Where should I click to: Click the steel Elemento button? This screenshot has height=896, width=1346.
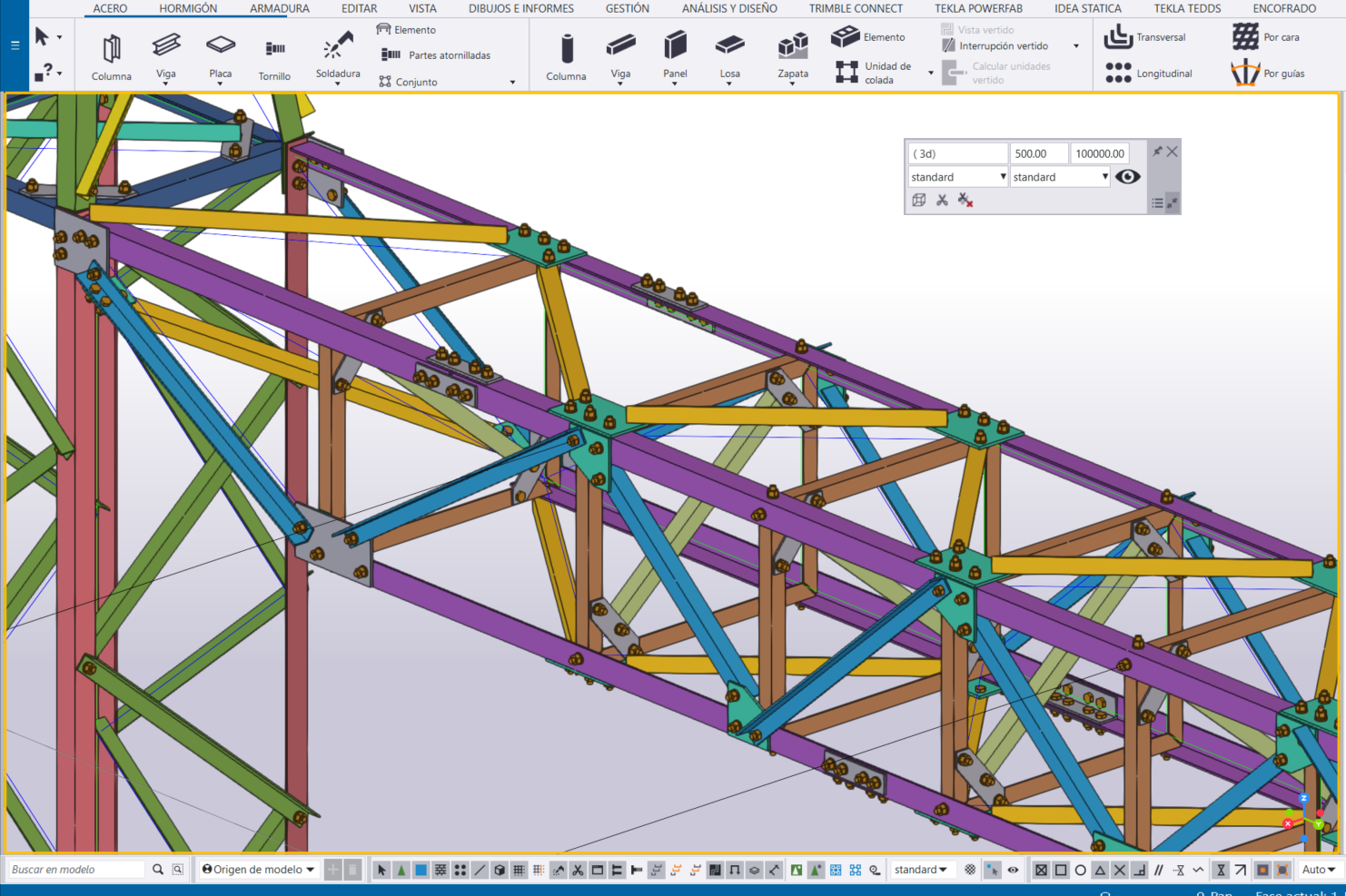(406, 30)
